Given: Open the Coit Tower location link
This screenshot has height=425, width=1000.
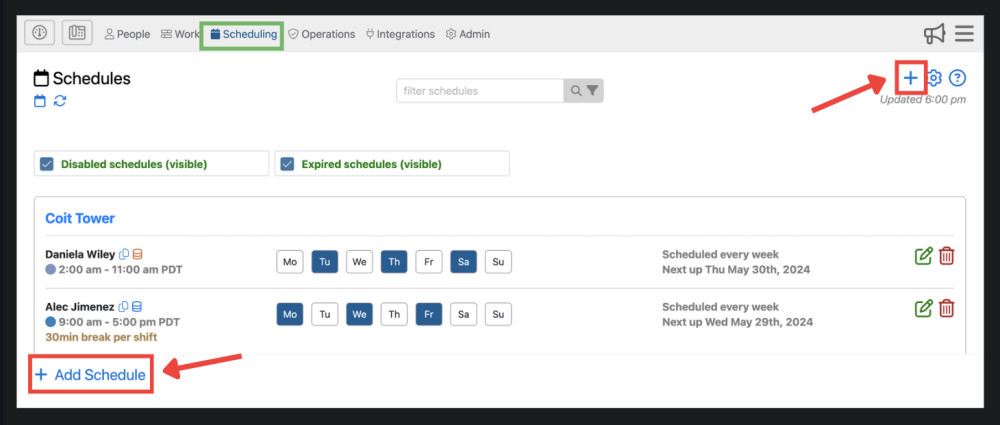Looking at the screenshot, I should tap(80, 218).
